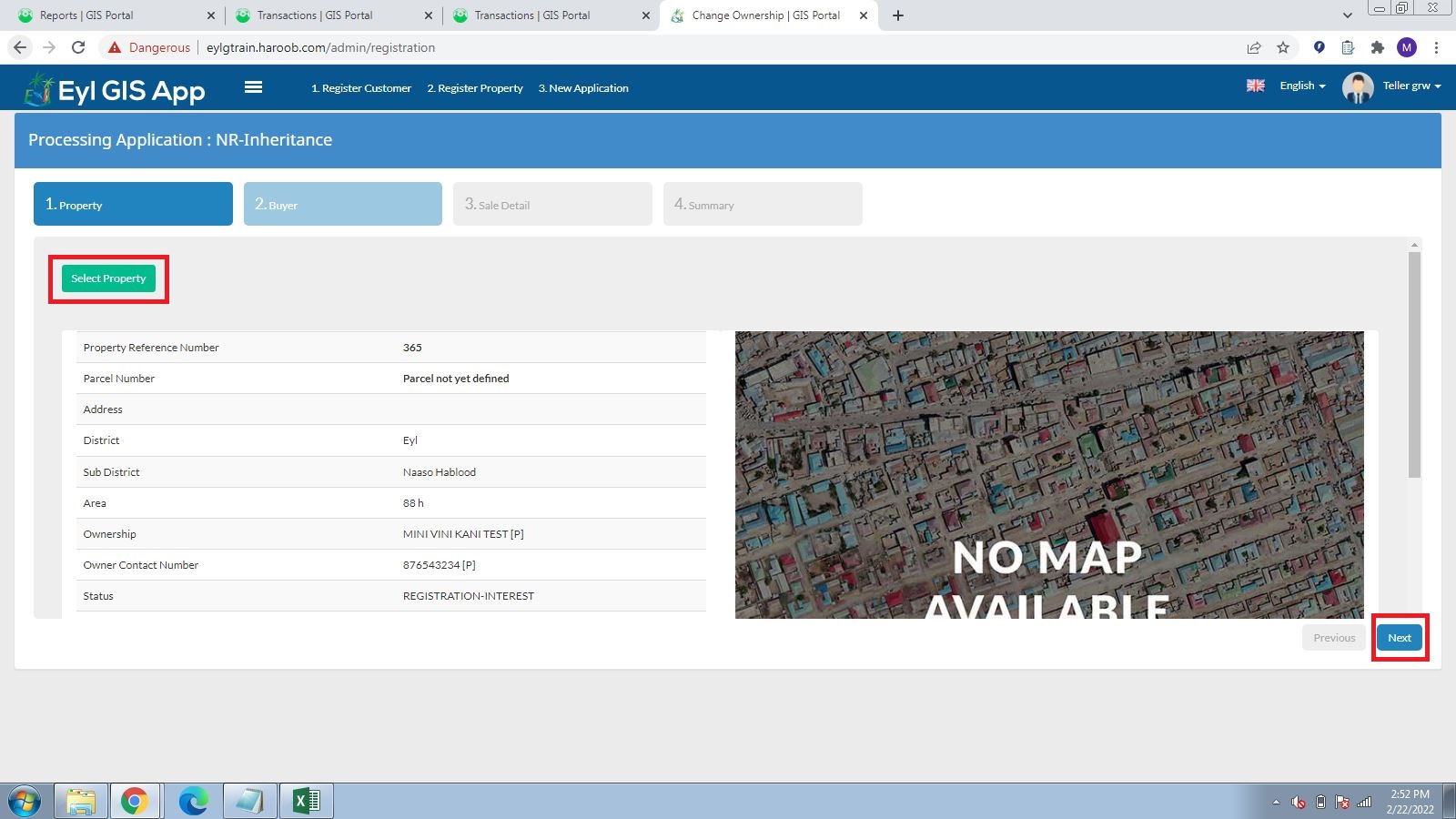
Task: Click the Eyl GIS App logo
Action: click(x=115, y=89)
